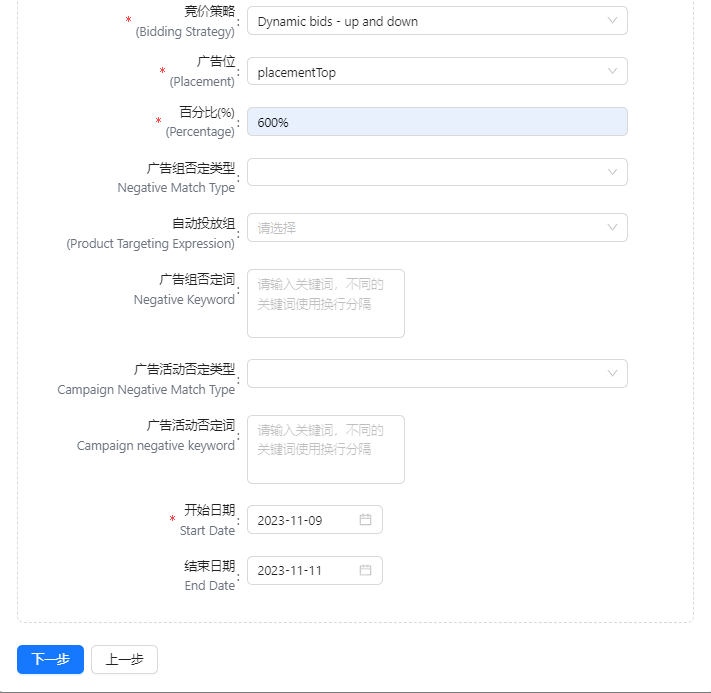Click the (Placement) label text
Image resolution: width=711 pixels, height=693 pixels.
(x=202, y=82)
